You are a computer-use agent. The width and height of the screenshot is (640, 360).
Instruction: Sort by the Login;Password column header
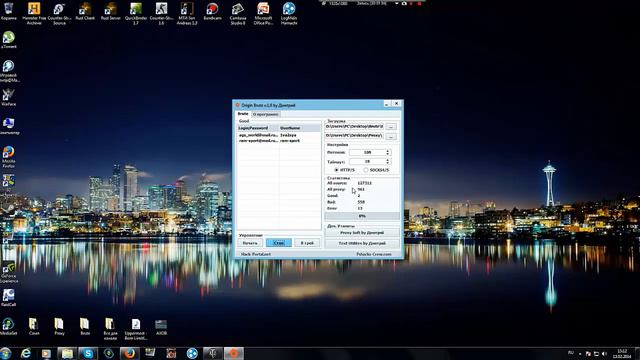point(258,128)
